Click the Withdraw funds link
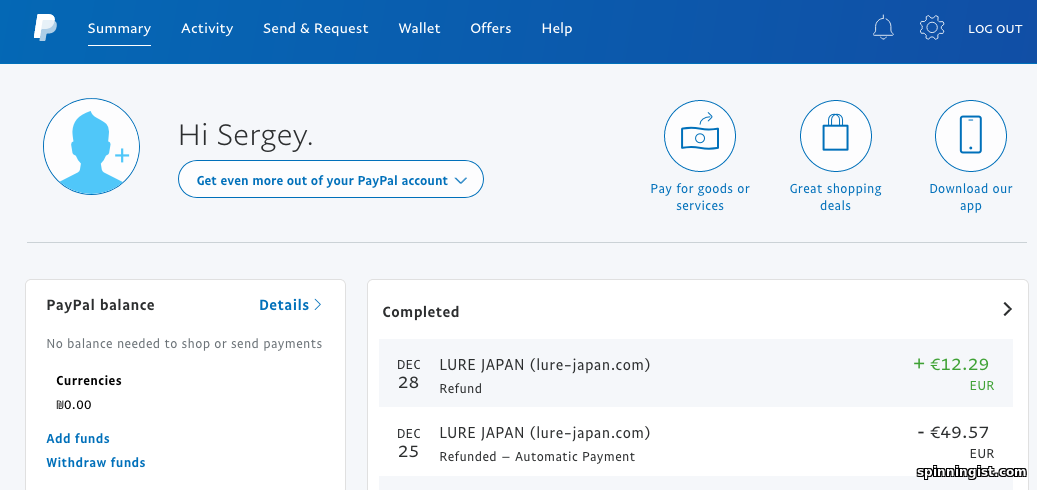The width and height of the screenshot is (1037, 490). [96, 462]
